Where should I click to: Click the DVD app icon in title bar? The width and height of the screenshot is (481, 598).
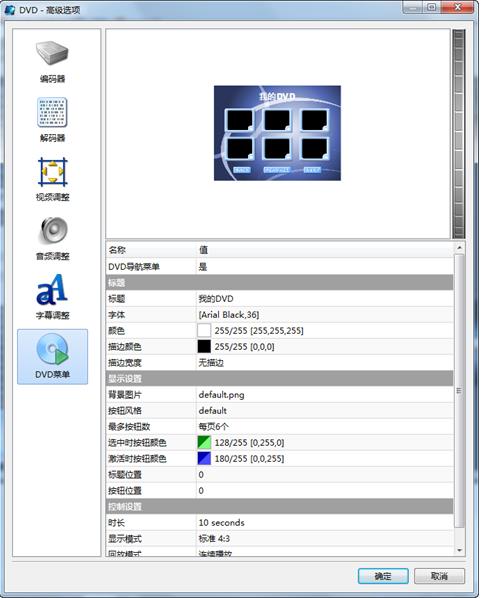point(10,9)
